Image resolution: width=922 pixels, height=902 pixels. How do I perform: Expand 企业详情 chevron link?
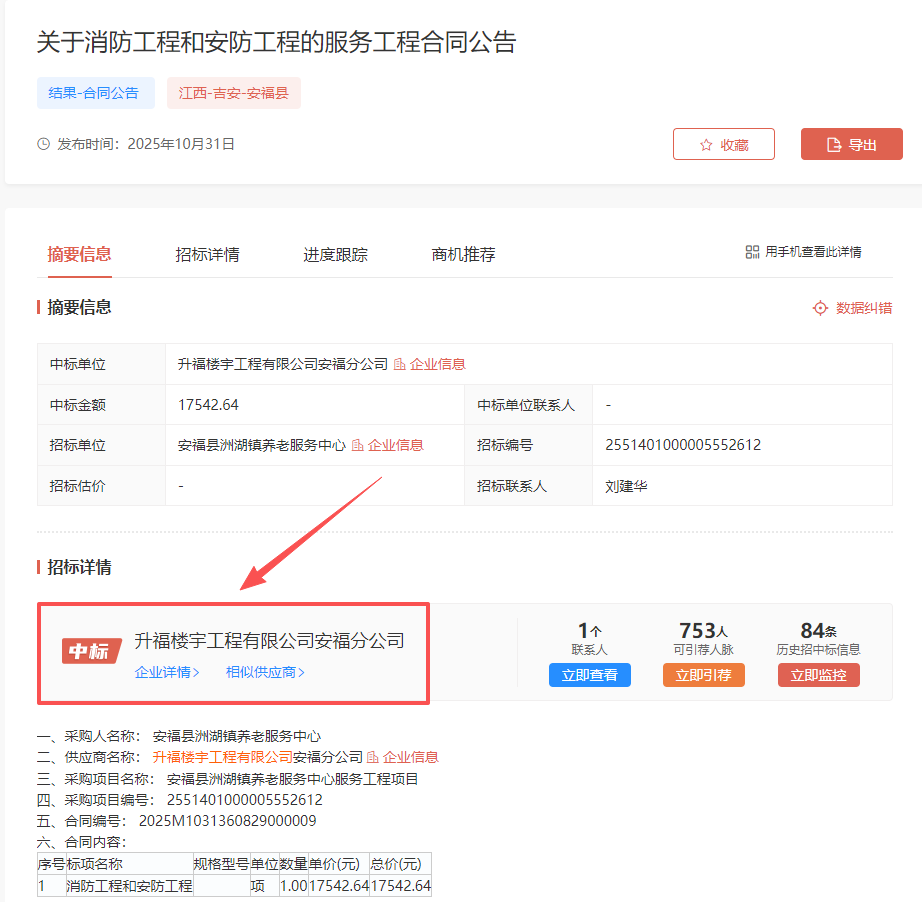pyautogui.click(x=168, y=673)
